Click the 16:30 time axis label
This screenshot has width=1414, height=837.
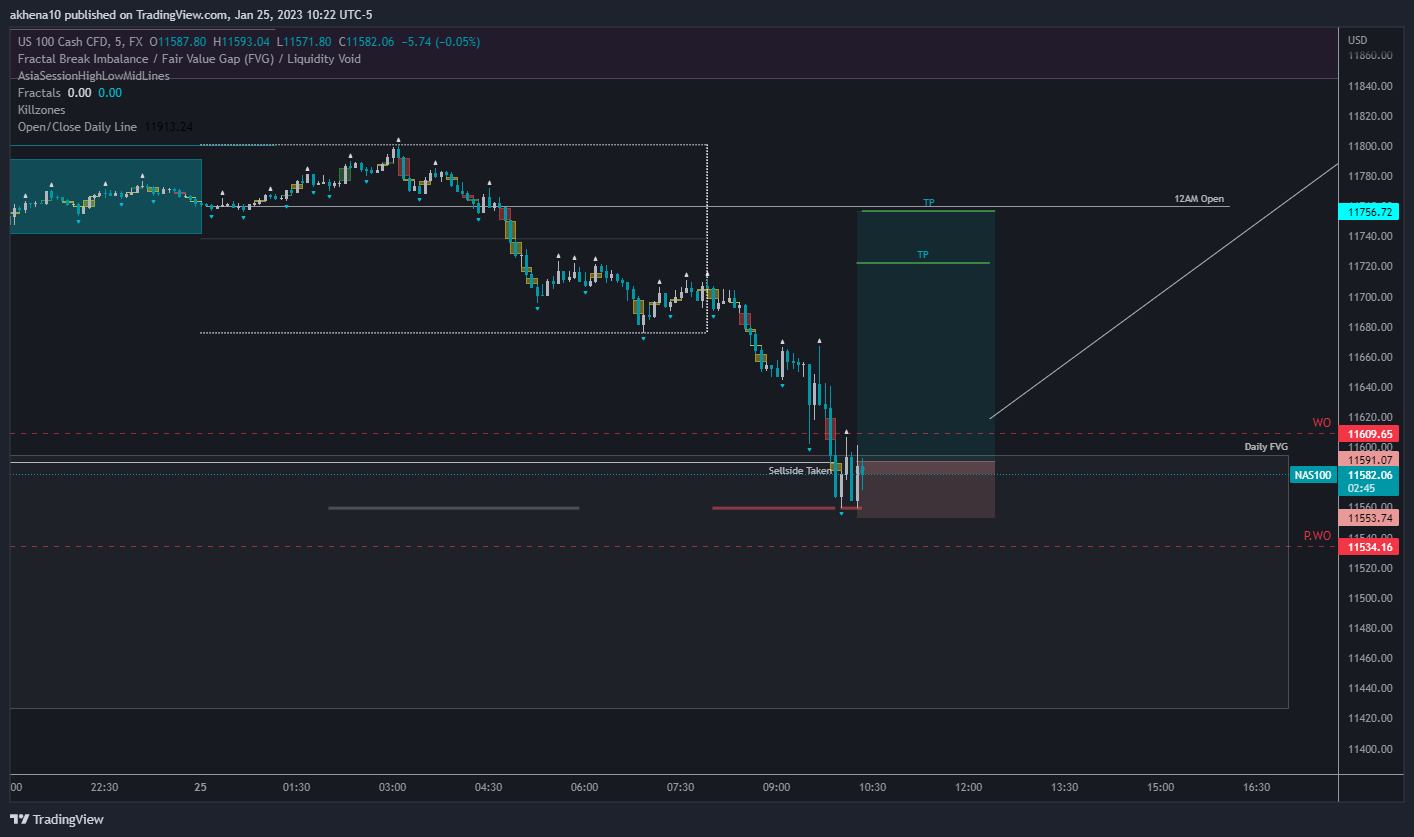point(1256,787)
